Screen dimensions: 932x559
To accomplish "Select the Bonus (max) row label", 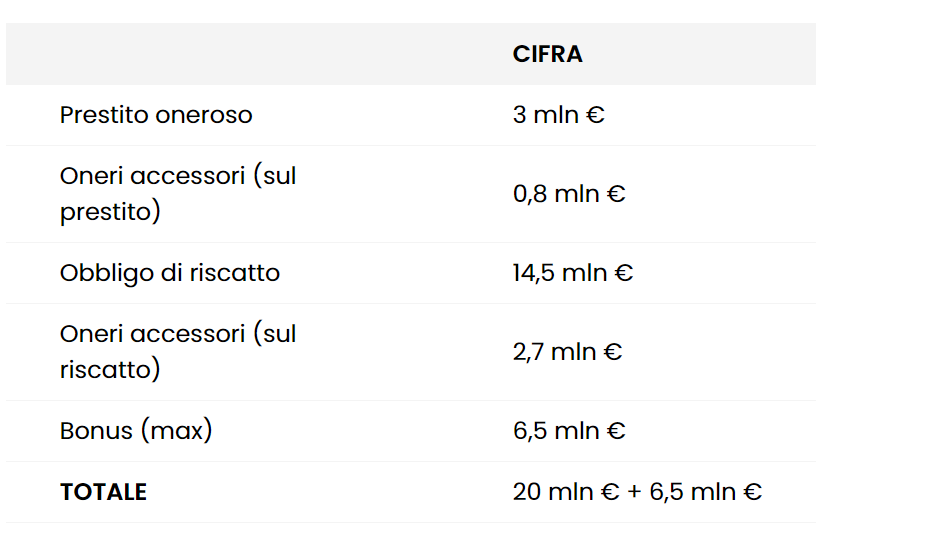I will 136,431.
